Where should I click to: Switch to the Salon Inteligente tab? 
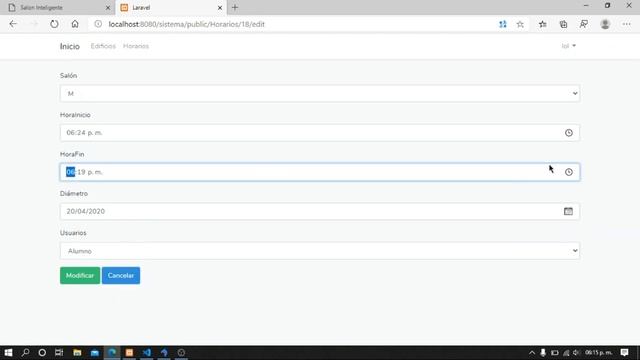pos(57,8)
